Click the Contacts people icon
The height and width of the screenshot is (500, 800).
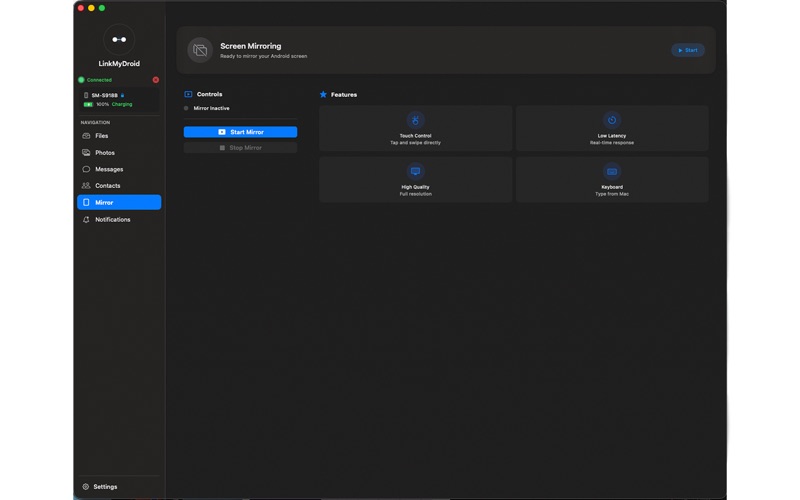click(86, 186)
